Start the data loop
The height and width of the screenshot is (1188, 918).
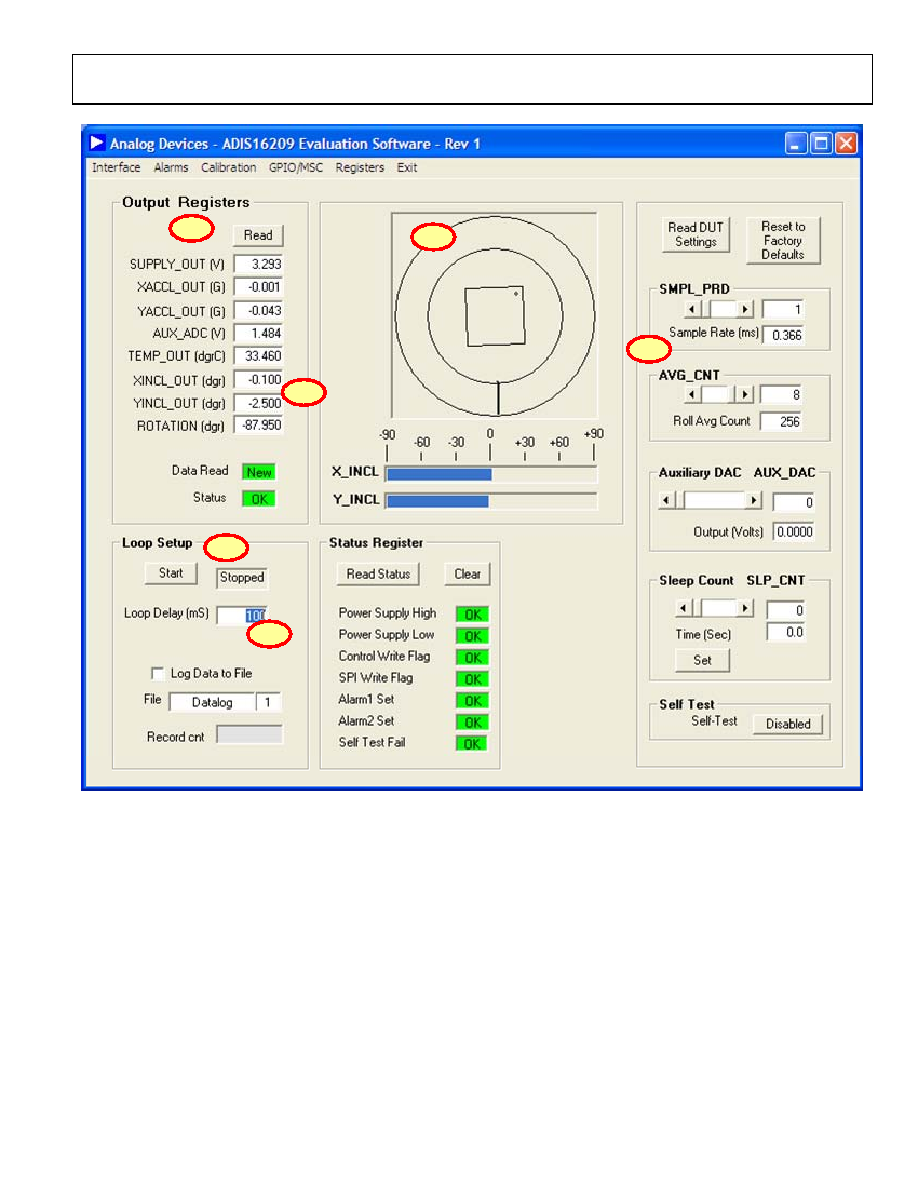coord(170,574)
